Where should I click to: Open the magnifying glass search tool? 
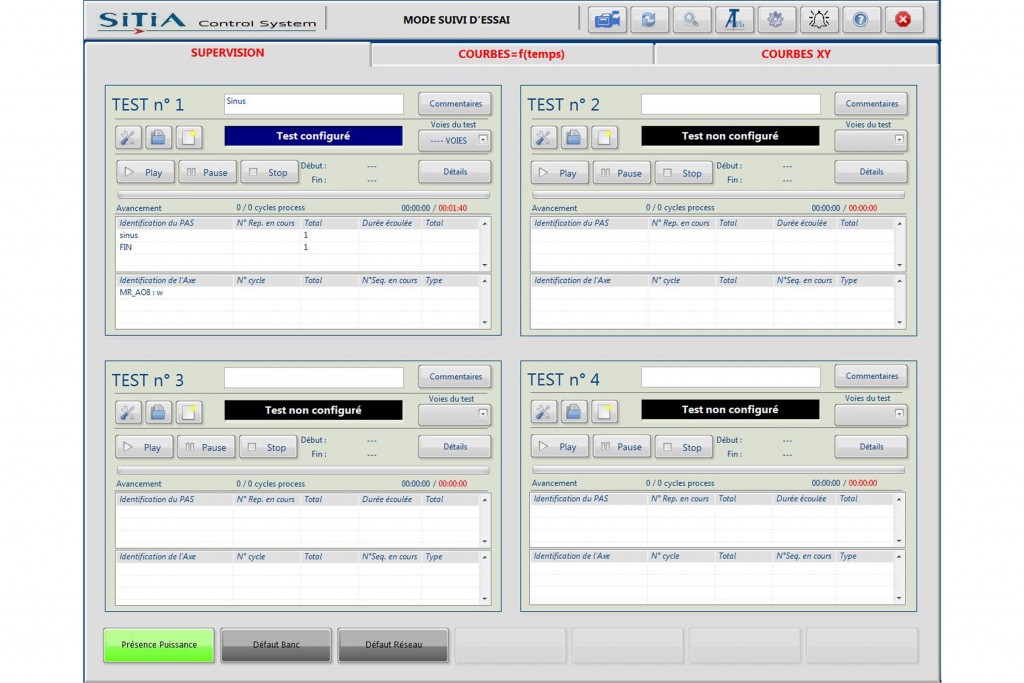click(x=692, y=20)
